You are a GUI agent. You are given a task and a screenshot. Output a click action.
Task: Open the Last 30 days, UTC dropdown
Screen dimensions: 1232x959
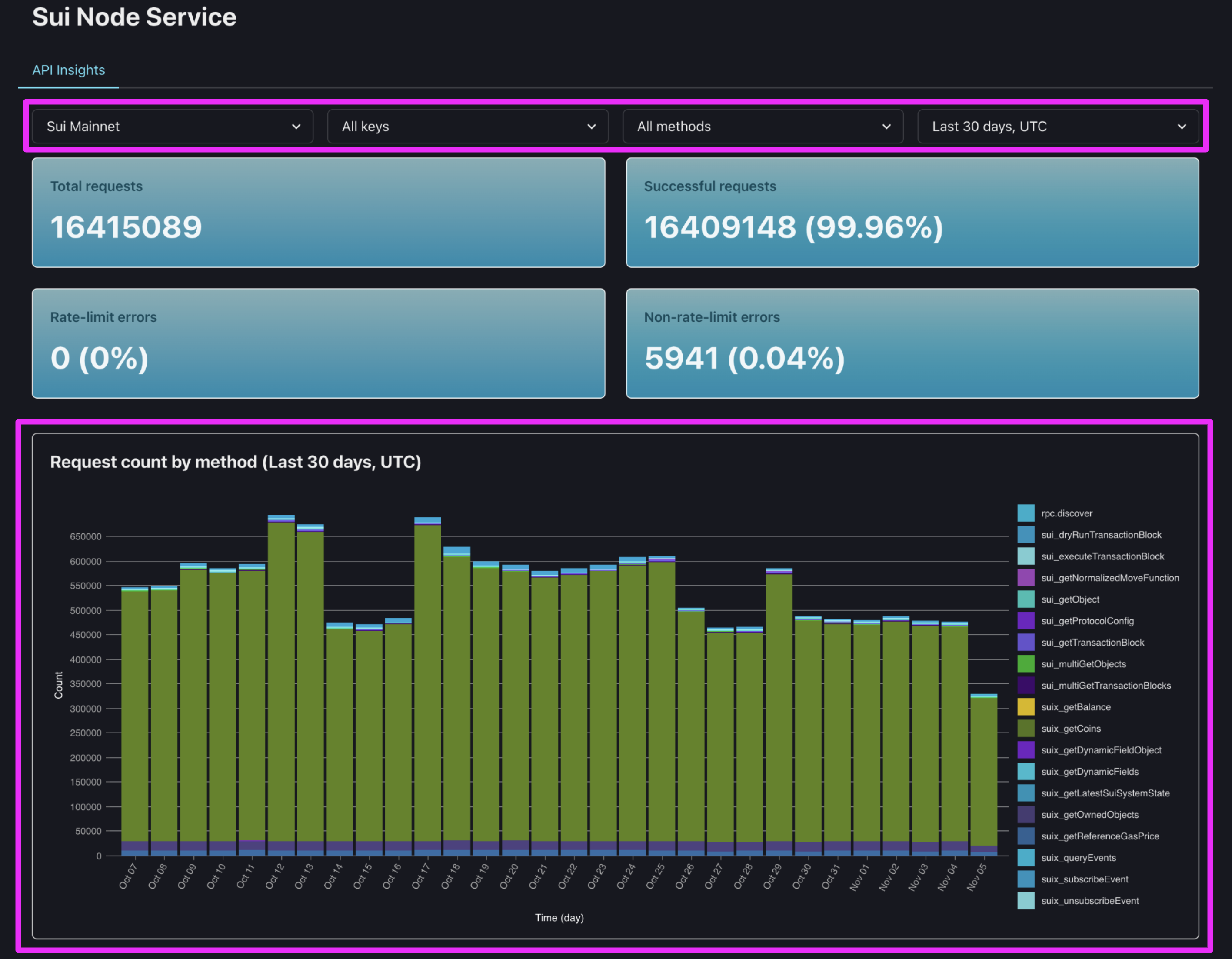click(x=1058, y=127)
